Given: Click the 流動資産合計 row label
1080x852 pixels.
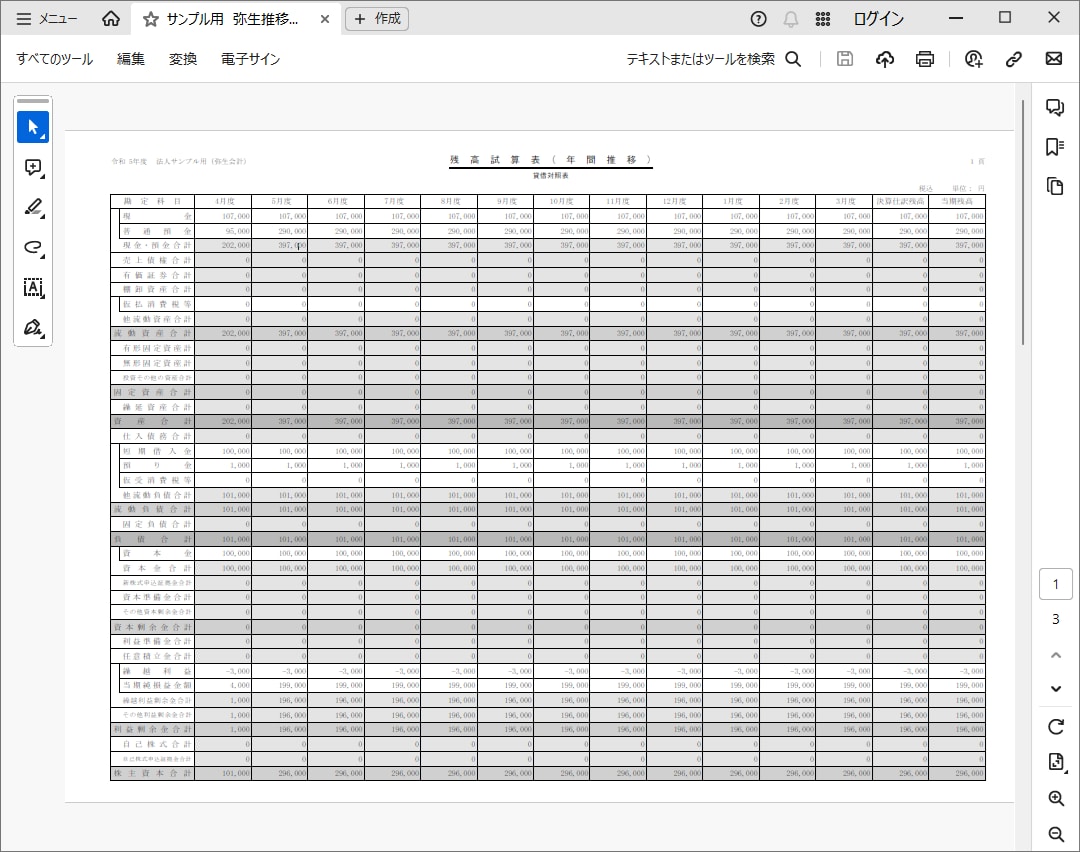Looking at the screenshot, I should click(153, 333).
